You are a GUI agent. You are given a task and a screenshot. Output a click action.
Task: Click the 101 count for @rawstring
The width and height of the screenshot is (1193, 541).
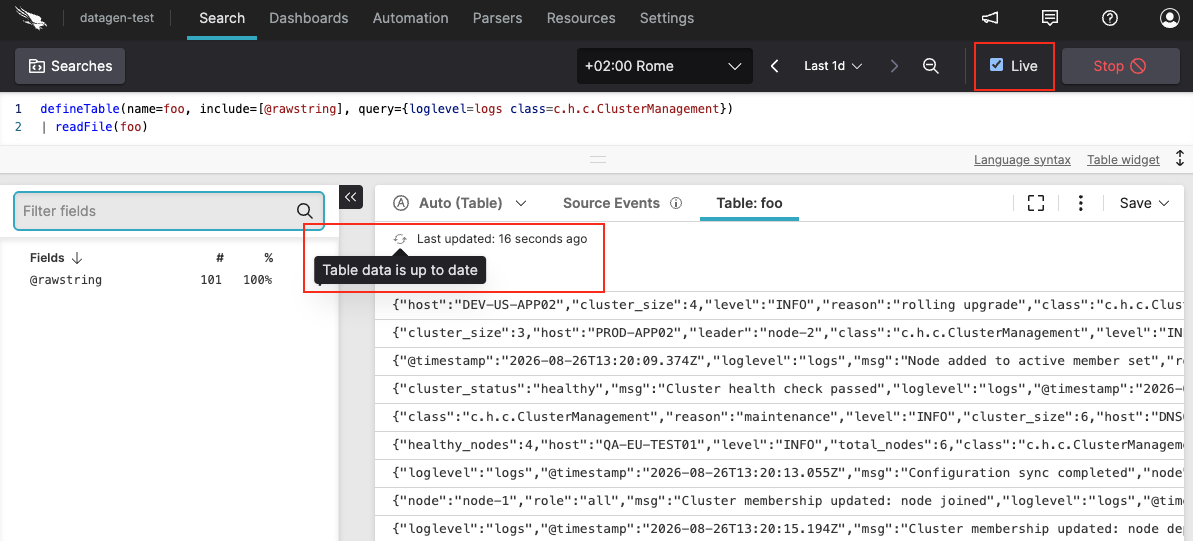[x=210, y=280]
